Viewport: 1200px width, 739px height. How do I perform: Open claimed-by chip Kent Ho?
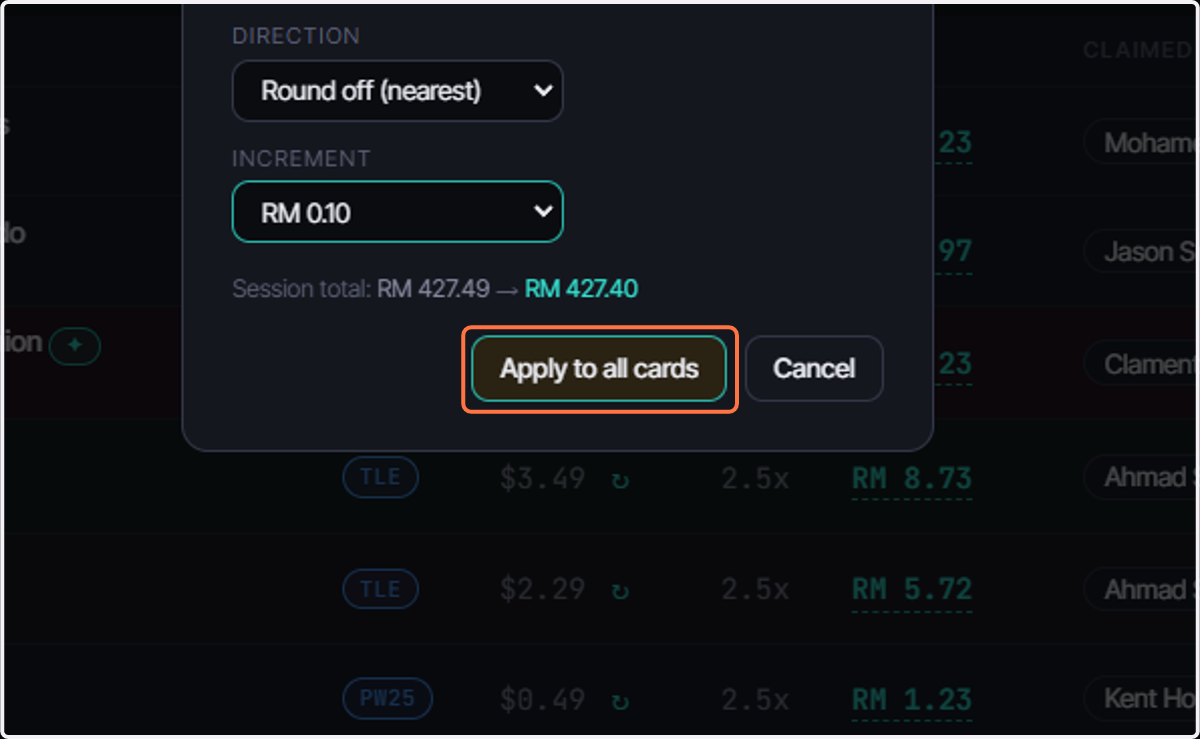pos(1141,698)
